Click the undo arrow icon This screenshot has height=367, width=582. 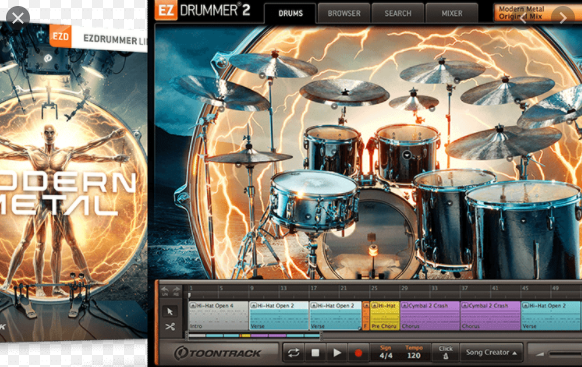pos(165,291)
